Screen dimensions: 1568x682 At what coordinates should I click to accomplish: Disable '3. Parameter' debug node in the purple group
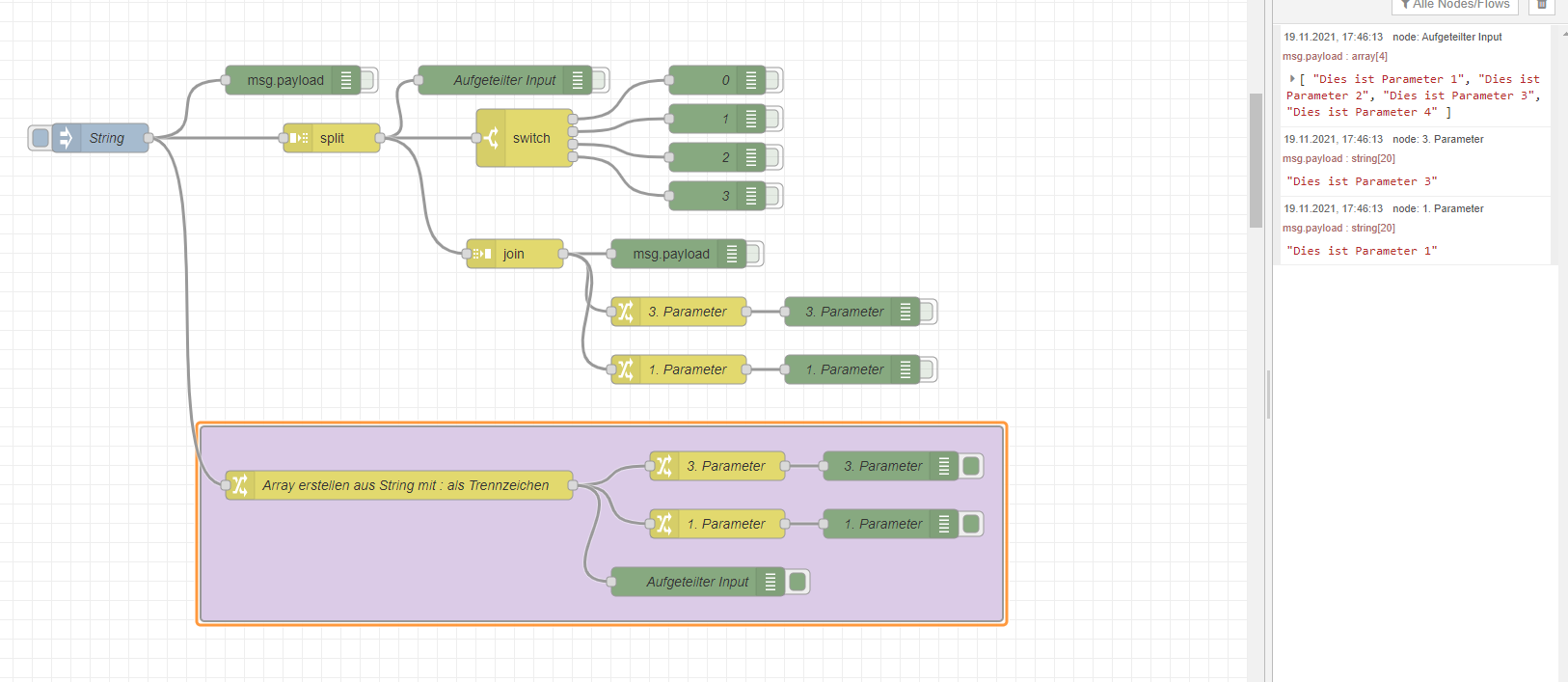(971, 466)
